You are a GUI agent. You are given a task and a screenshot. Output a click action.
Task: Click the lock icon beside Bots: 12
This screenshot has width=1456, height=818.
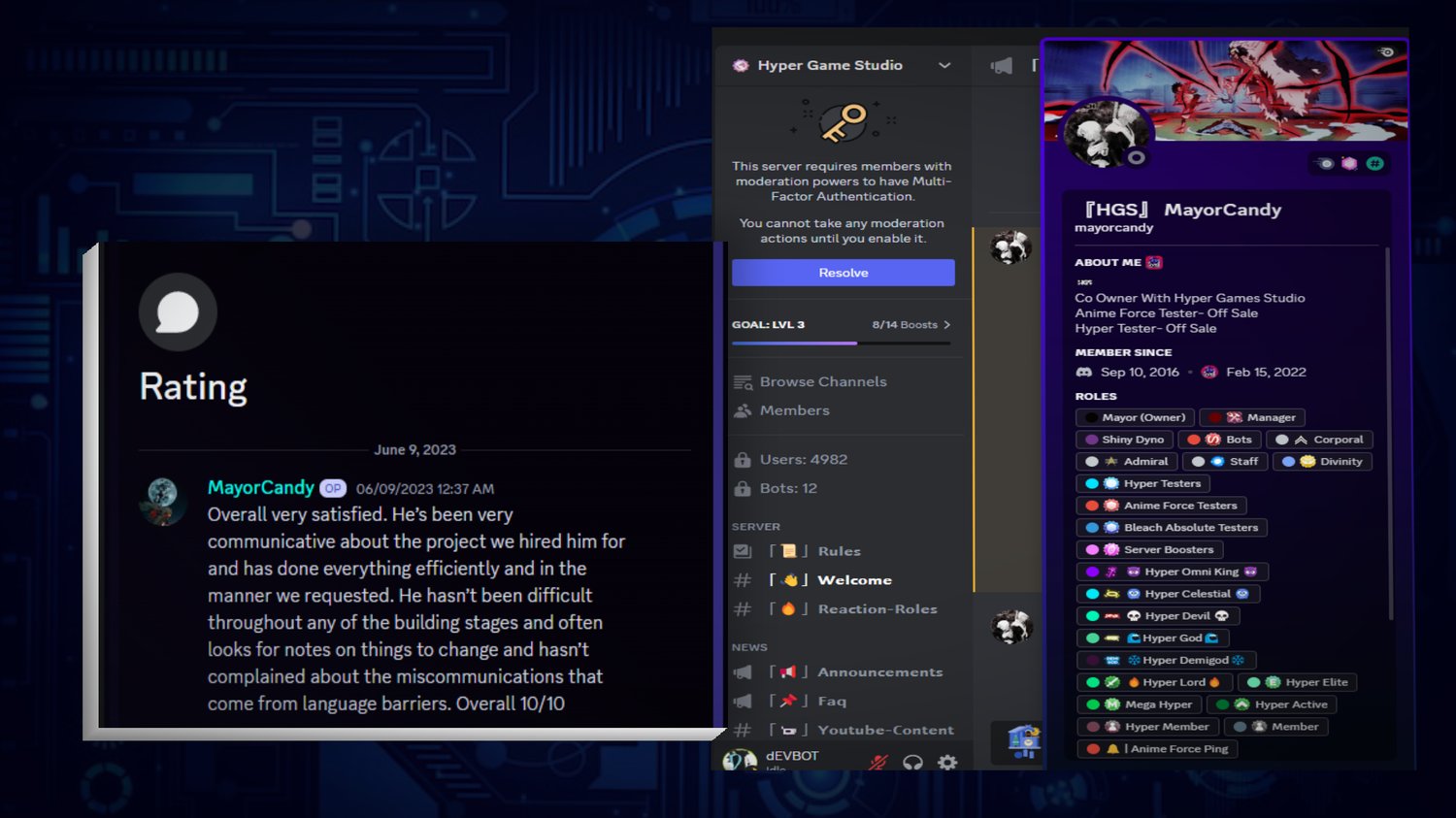pyautogui.click(x=743, y=488)
